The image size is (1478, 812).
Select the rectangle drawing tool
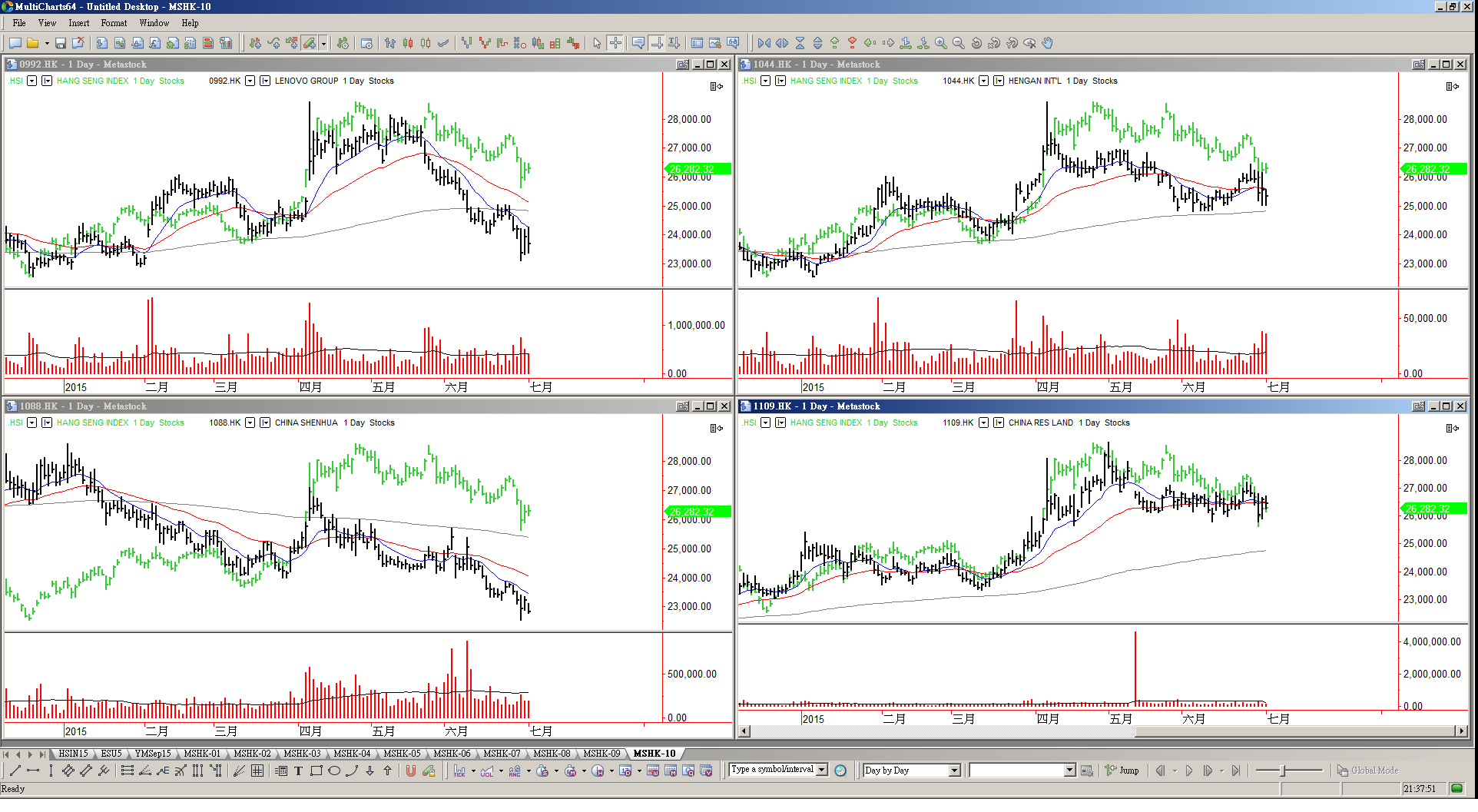click(x=316, y=771)
